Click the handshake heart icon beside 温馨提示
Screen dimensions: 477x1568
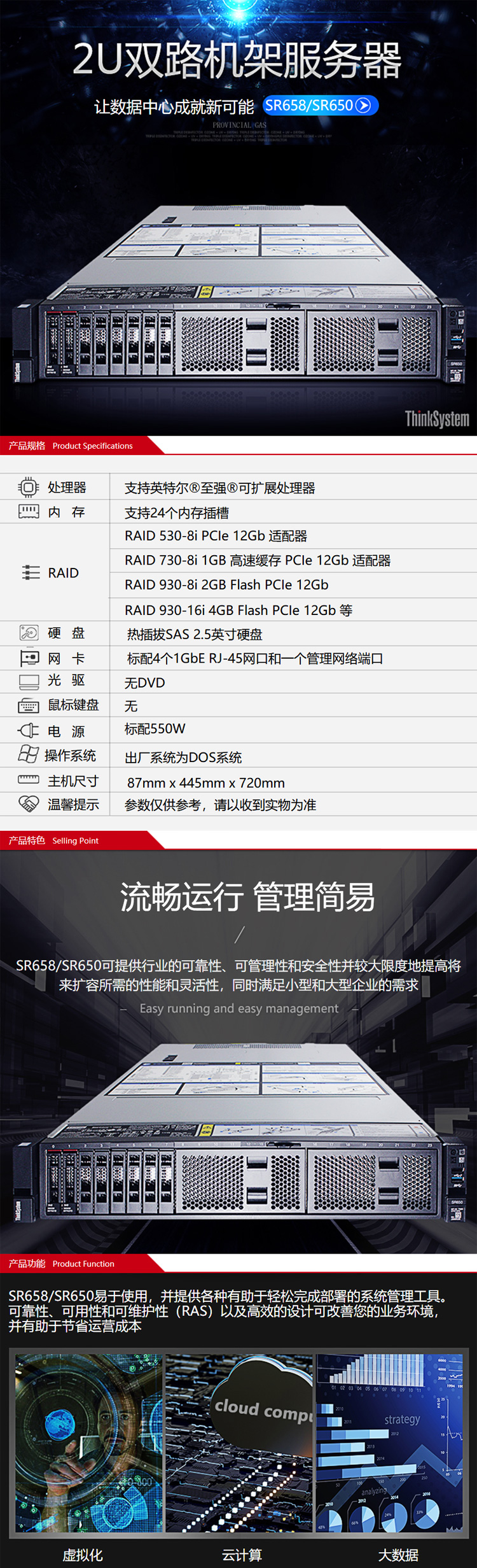point(29,803)
